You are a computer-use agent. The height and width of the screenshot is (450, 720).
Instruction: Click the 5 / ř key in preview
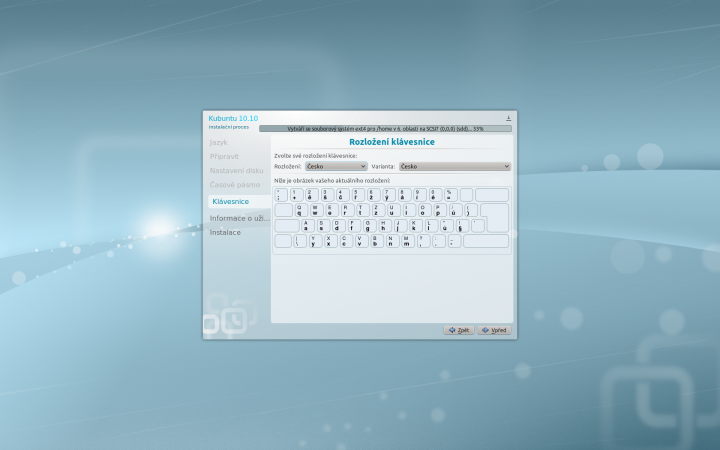358,195
